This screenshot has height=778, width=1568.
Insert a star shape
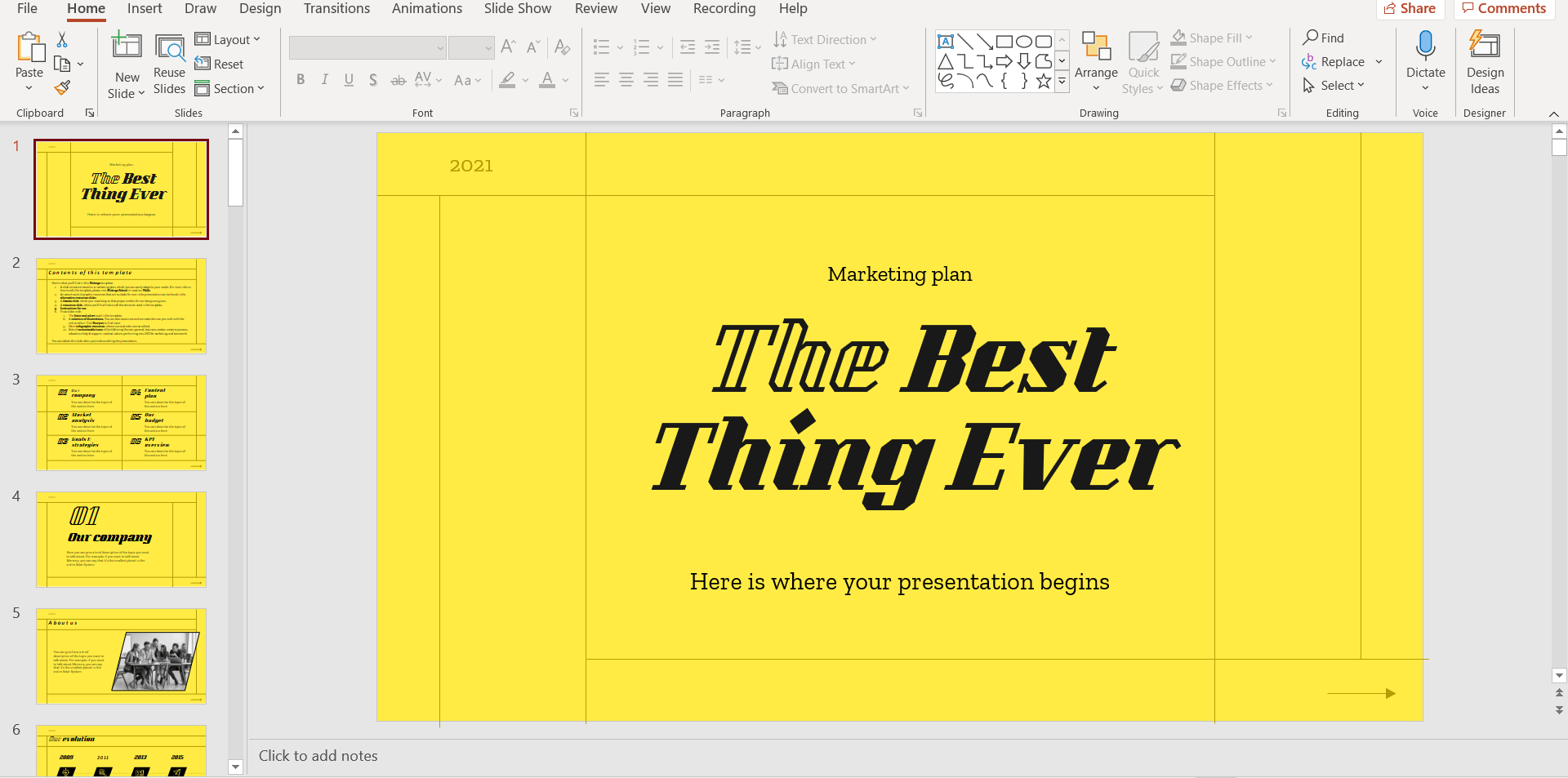(1043, 80)
